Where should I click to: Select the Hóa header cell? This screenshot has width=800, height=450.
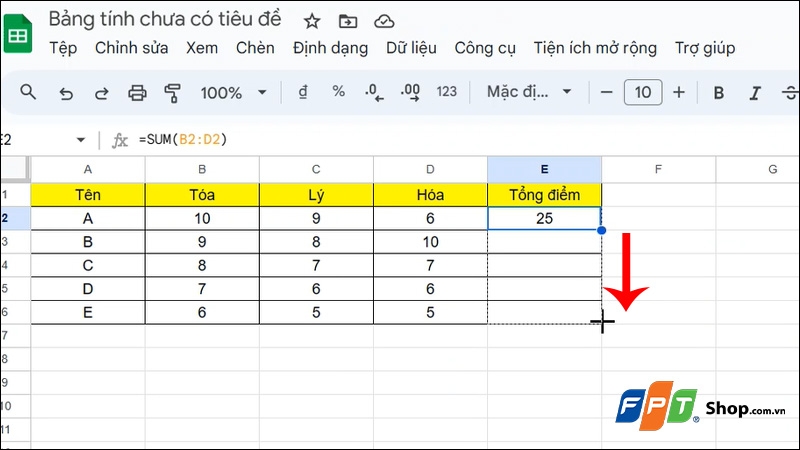[430, 195]
